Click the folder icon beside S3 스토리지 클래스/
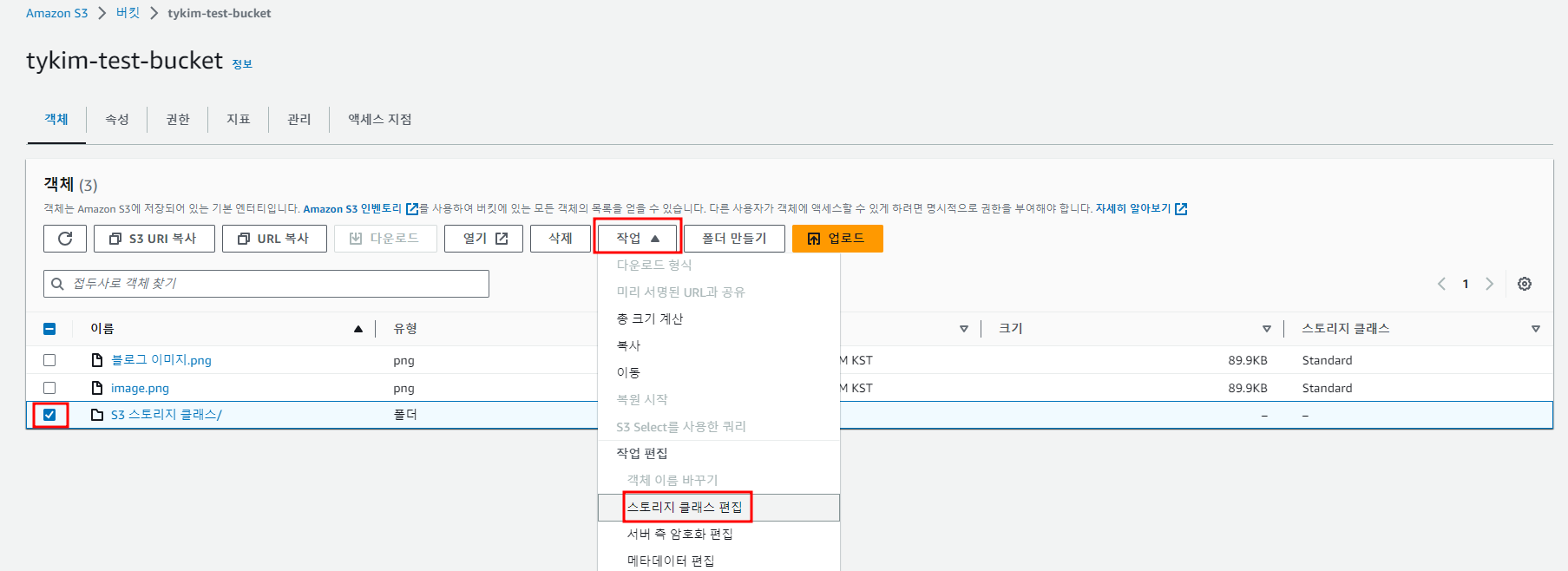 [97, 415]
